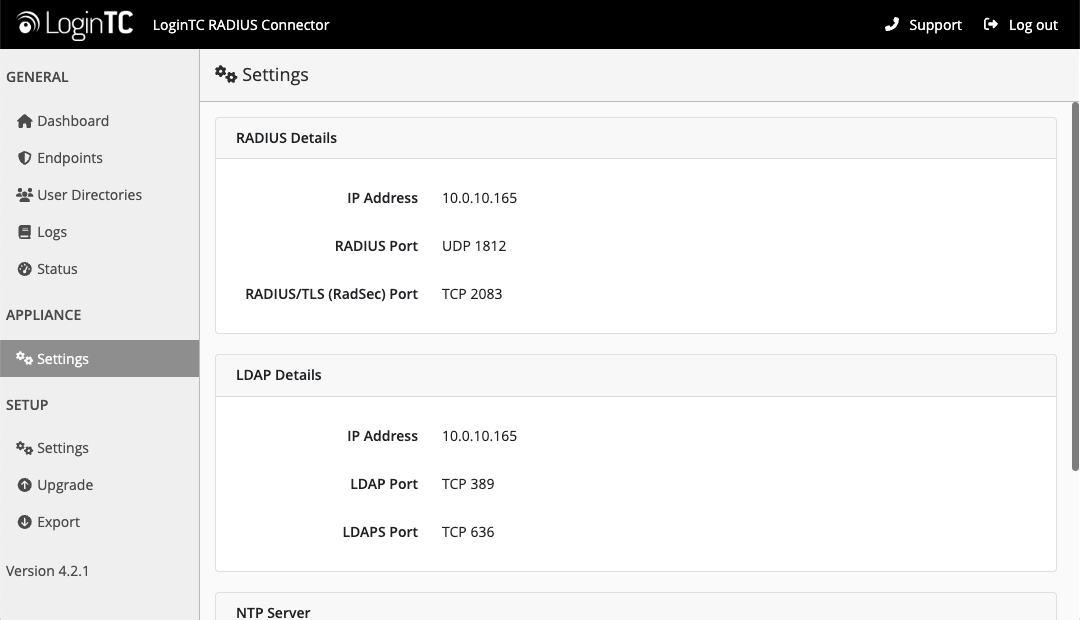Click the Upgrade arrow icon

tap(25, 485)
